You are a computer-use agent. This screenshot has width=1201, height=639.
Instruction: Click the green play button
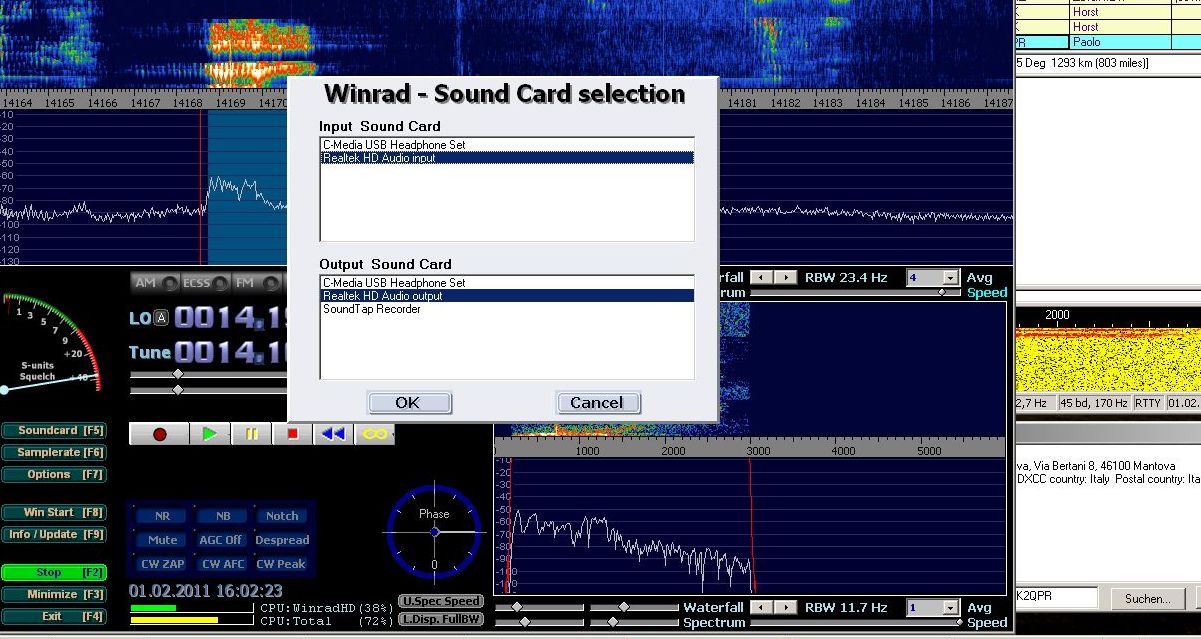click(209, 434)
